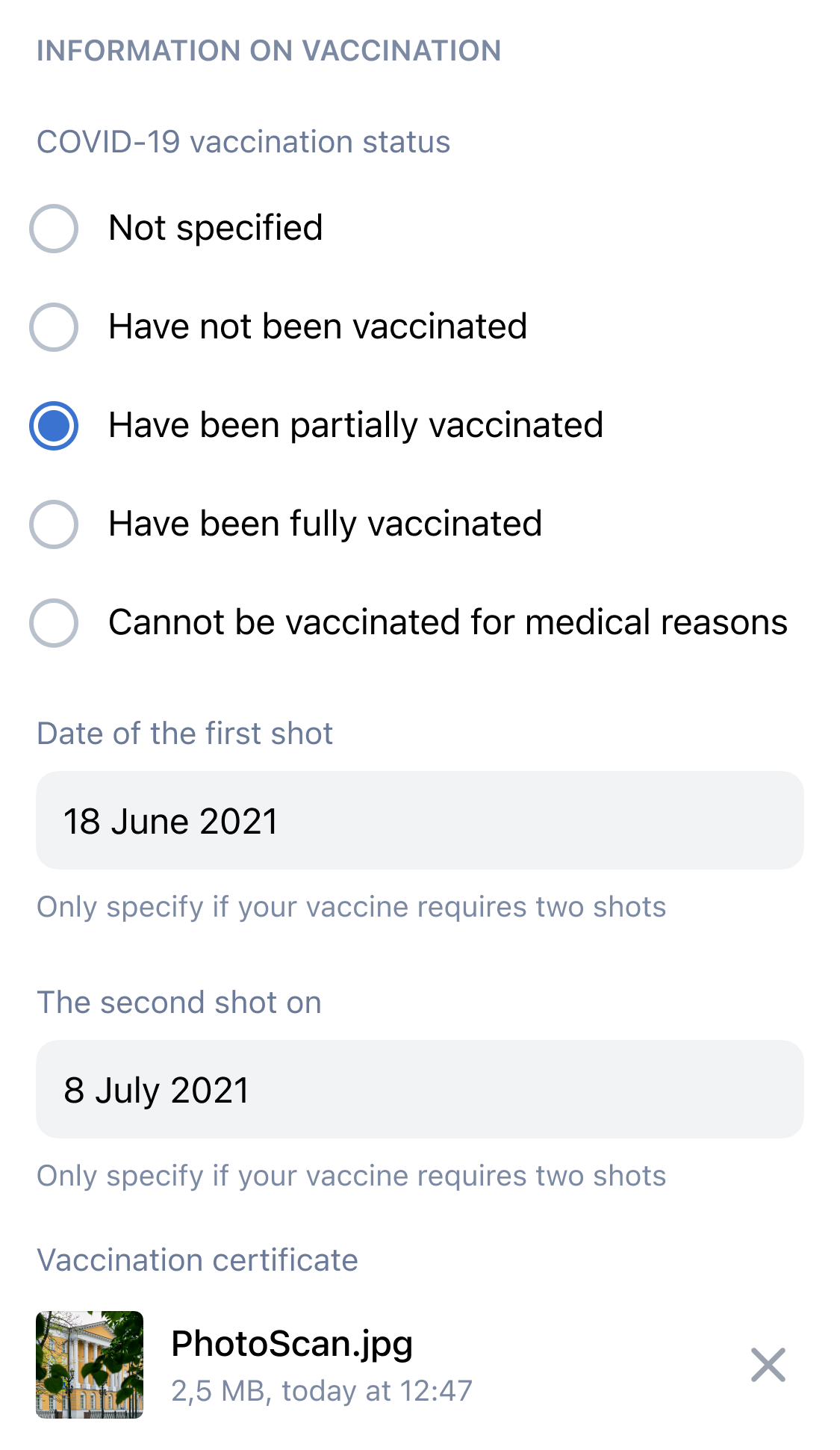Click the "Vaccination certificate" label
The height and width of the screenshot is (1450, 840).
coord(197,1260)
